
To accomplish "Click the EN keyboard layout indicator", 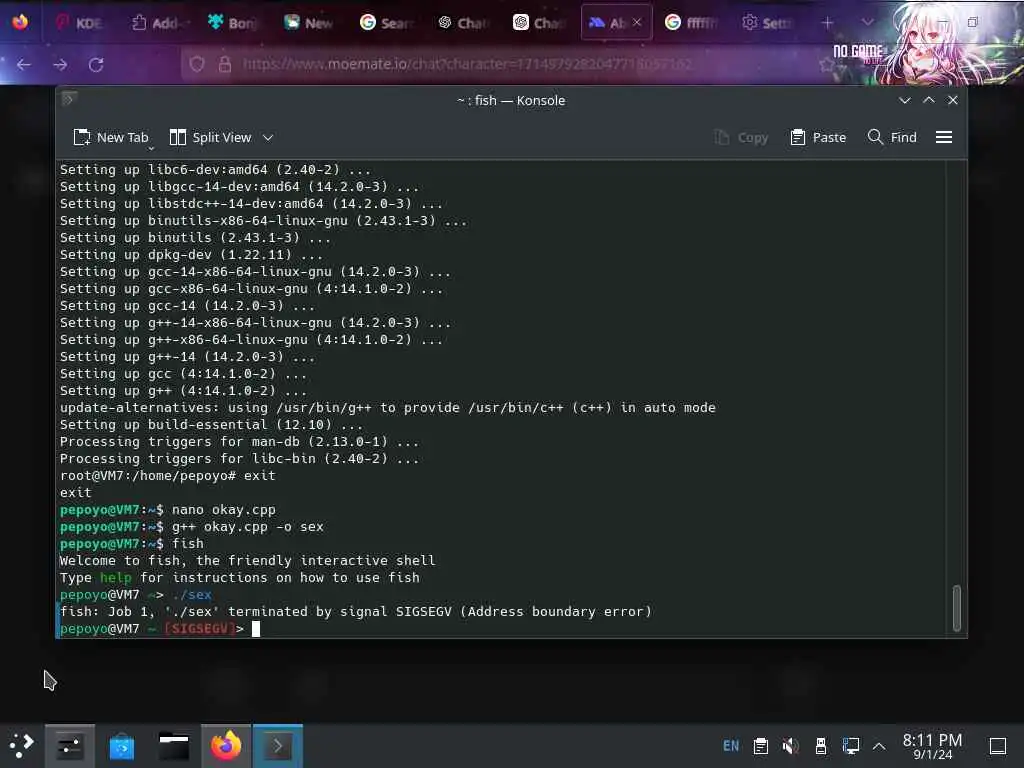I will [x=731, y=745].
